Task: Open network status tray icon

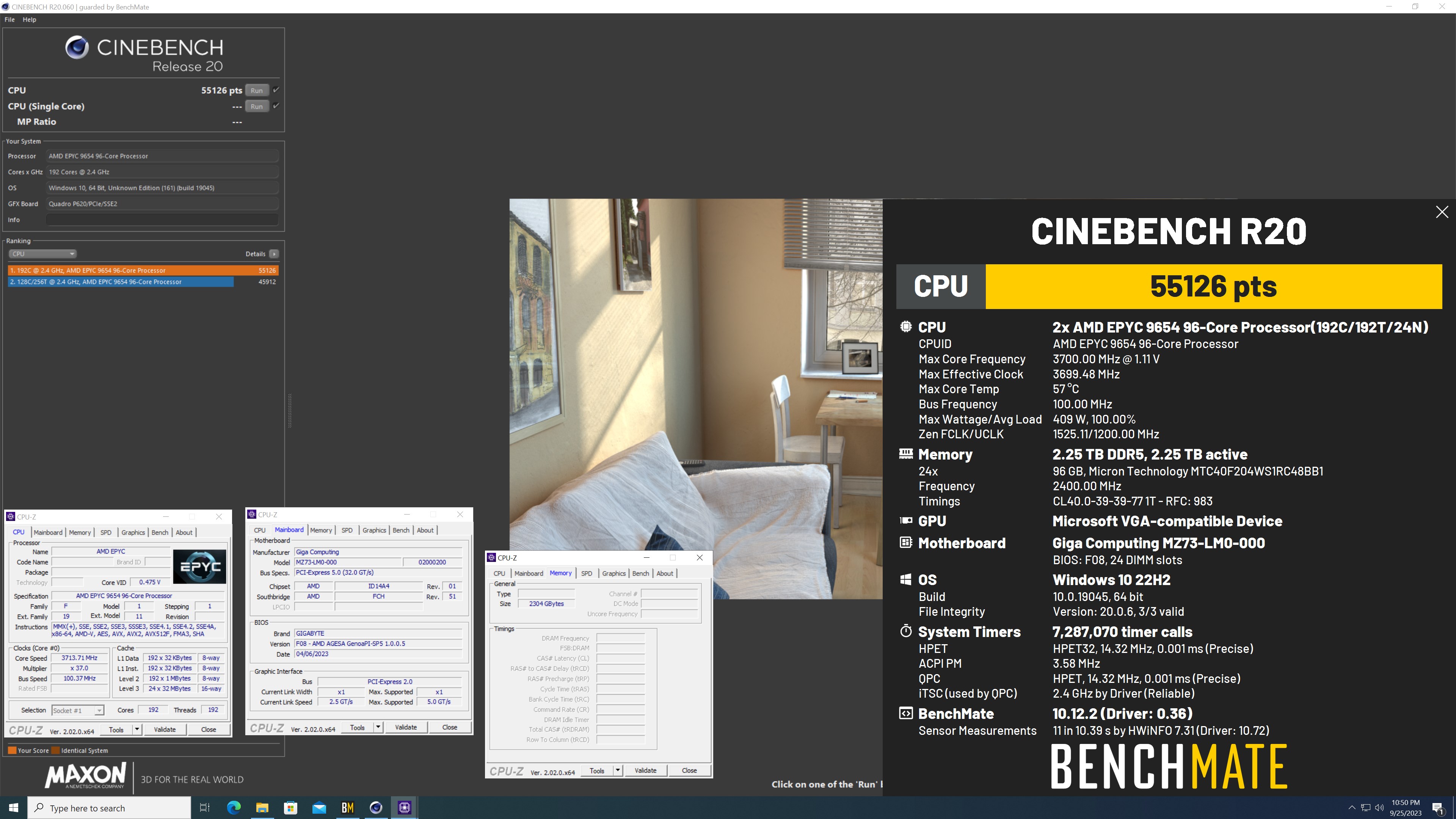Action: pyautogui.click(x=1365, y=808)
